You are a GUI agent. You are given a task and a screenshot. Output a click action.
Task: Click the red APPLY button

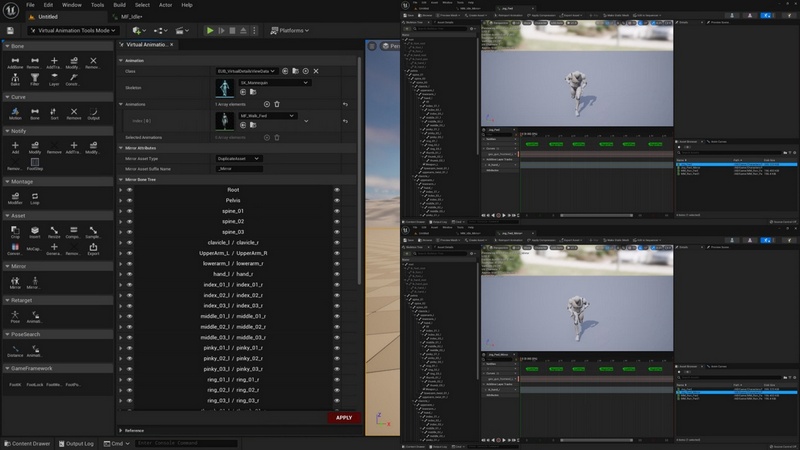(x=344, y=418)
